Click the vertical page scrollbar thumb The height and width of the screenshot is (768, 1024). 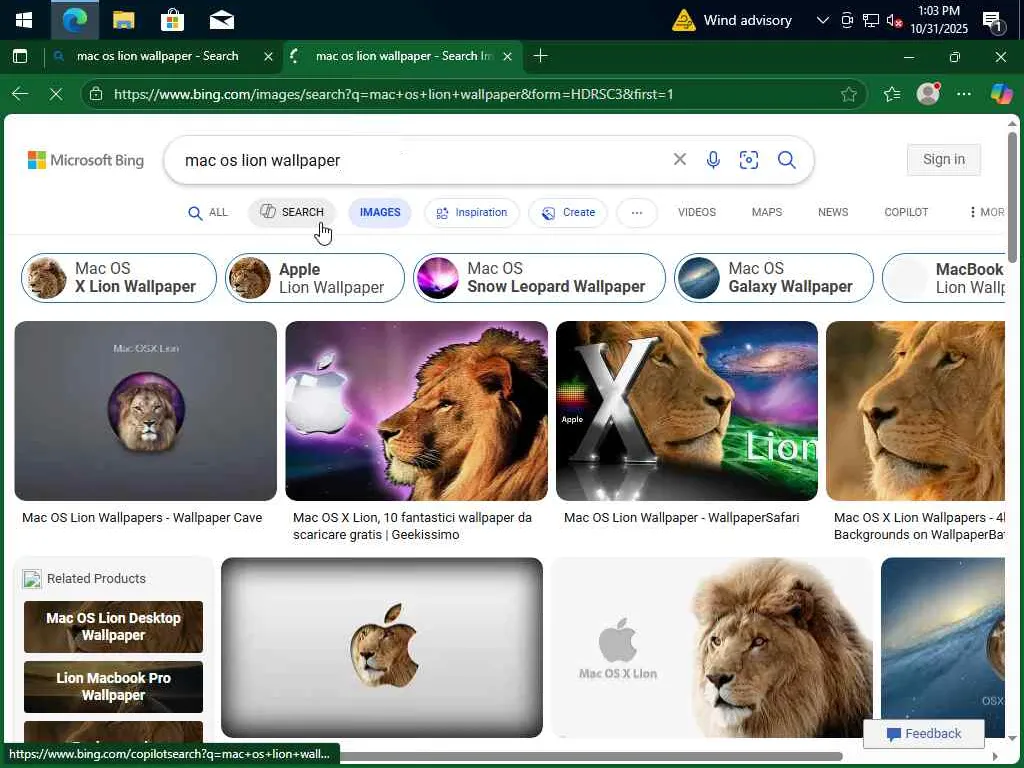pos(1012,196)
